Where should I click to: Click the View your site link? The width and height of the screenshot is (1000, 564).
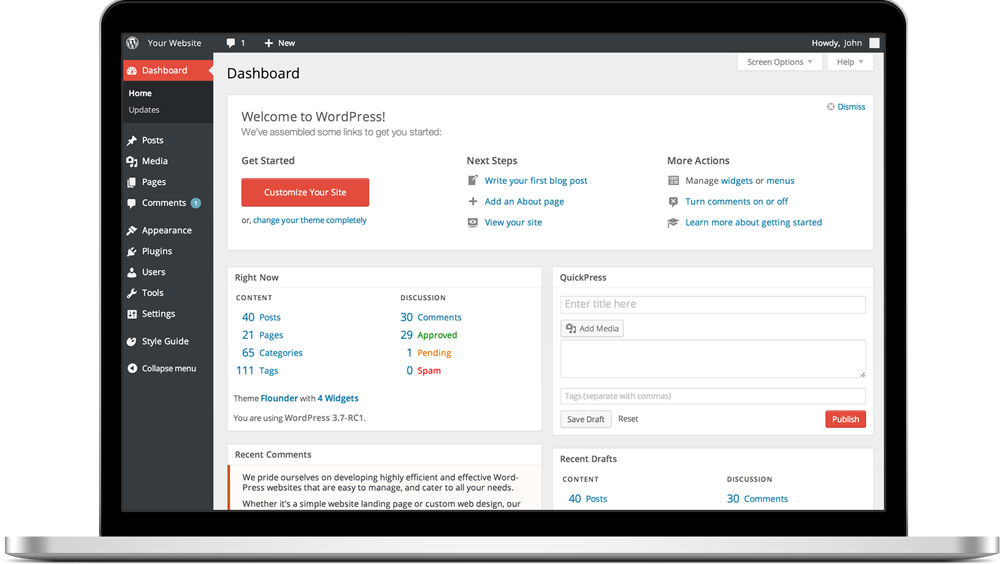(x=513, y=223)
